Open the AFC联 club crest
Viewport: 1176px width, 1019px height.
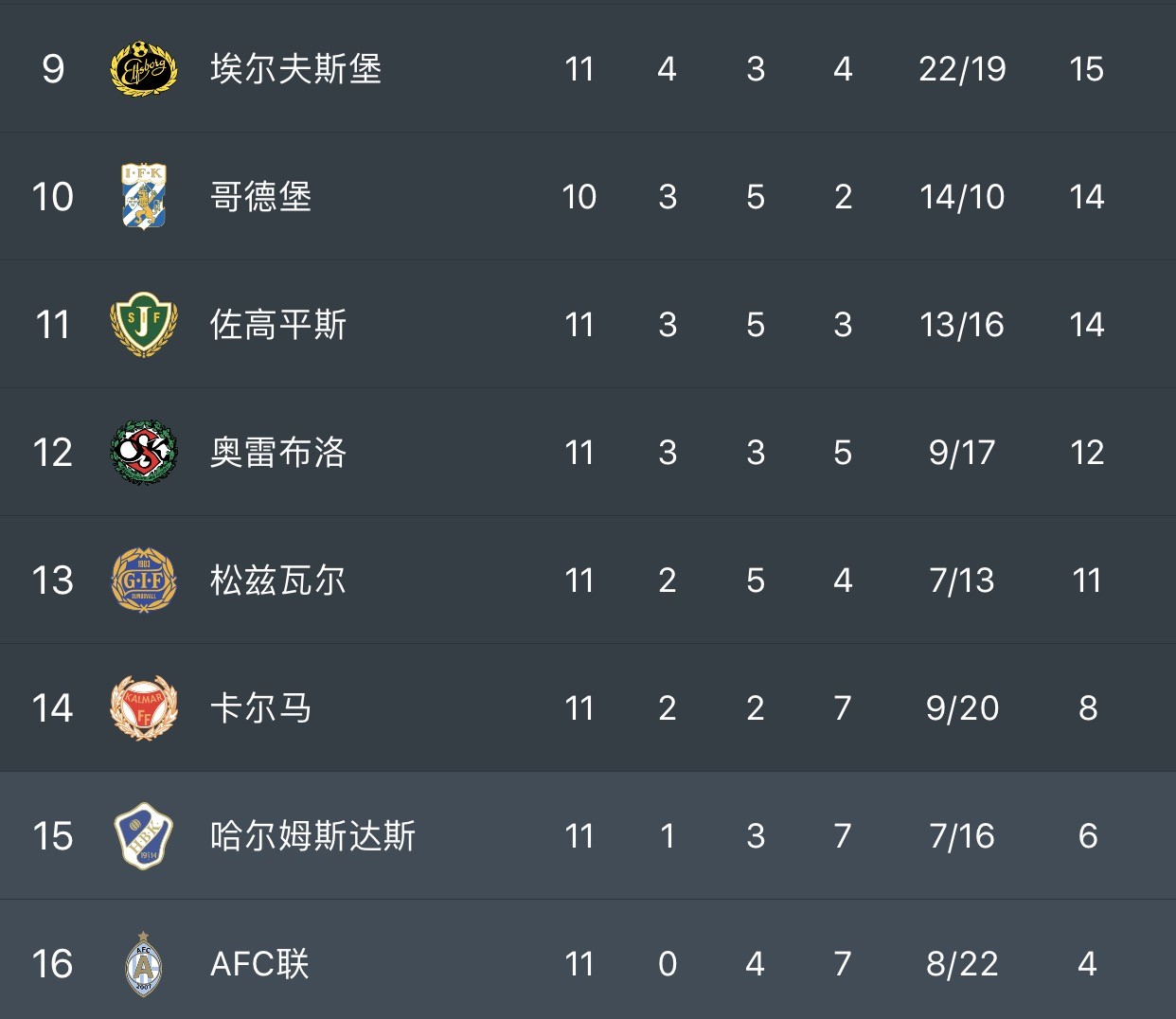click(x=144, y=963)
